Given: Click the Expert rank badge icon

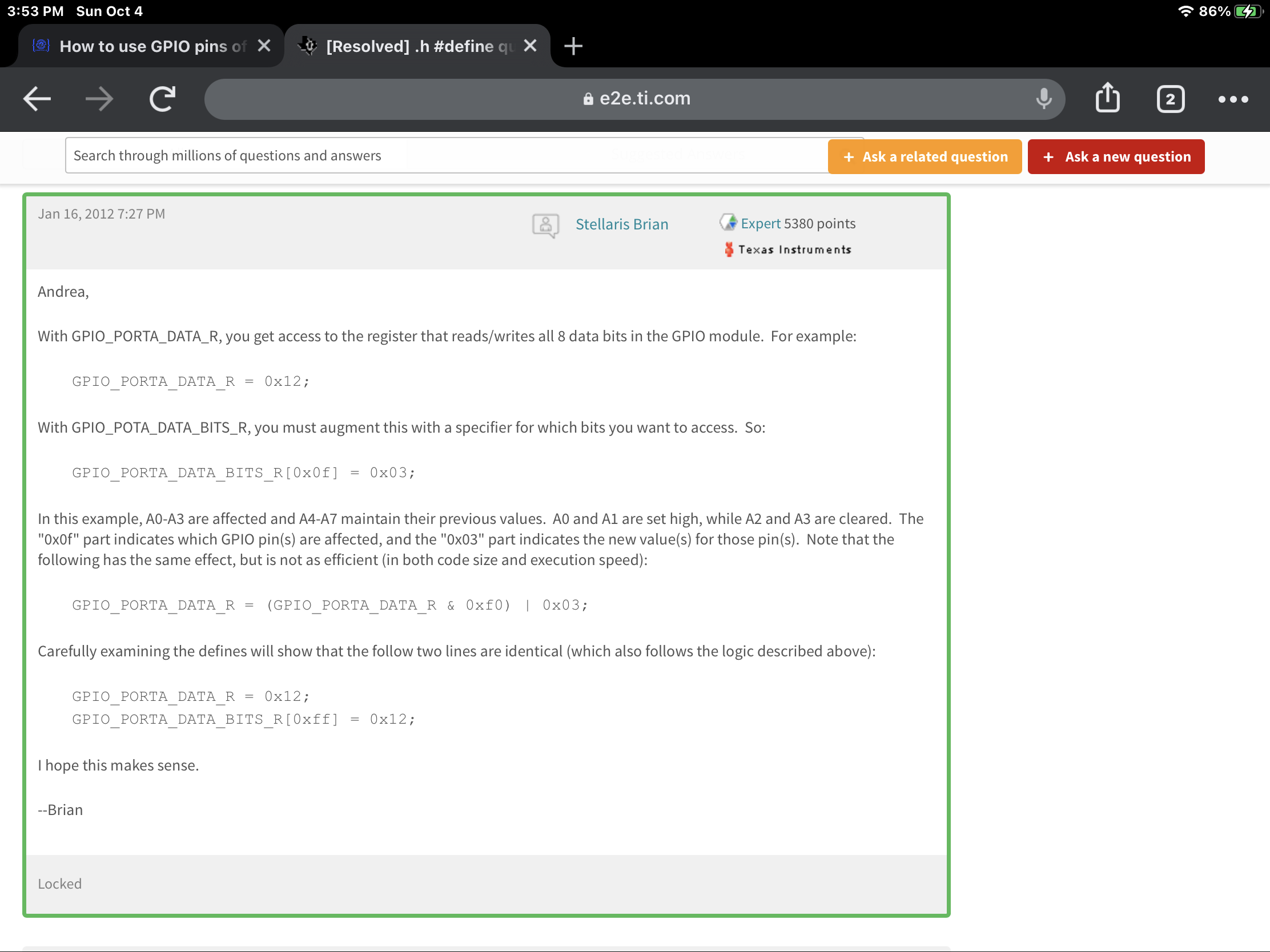Looking at the screenshot, I should (728, 223).
